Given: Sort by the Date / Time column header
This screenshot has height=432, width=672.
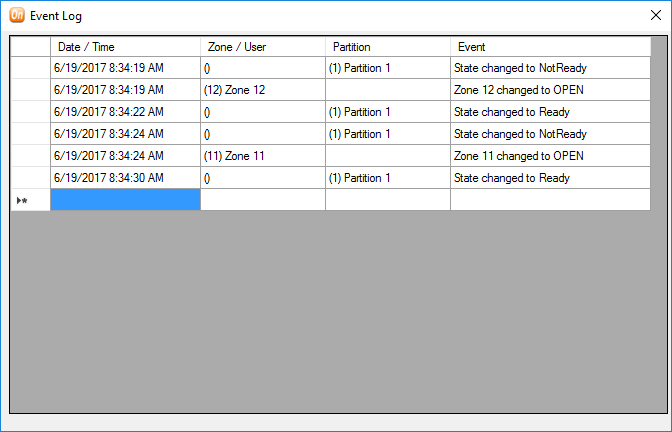Looking at the screenshot, I should (126, 47).
